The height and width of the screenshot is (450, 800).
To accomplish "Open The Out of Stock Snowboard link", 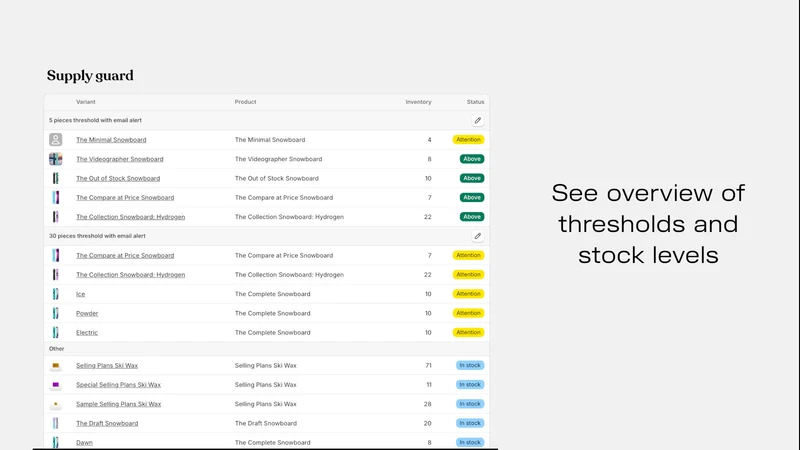I will [118, 179].
